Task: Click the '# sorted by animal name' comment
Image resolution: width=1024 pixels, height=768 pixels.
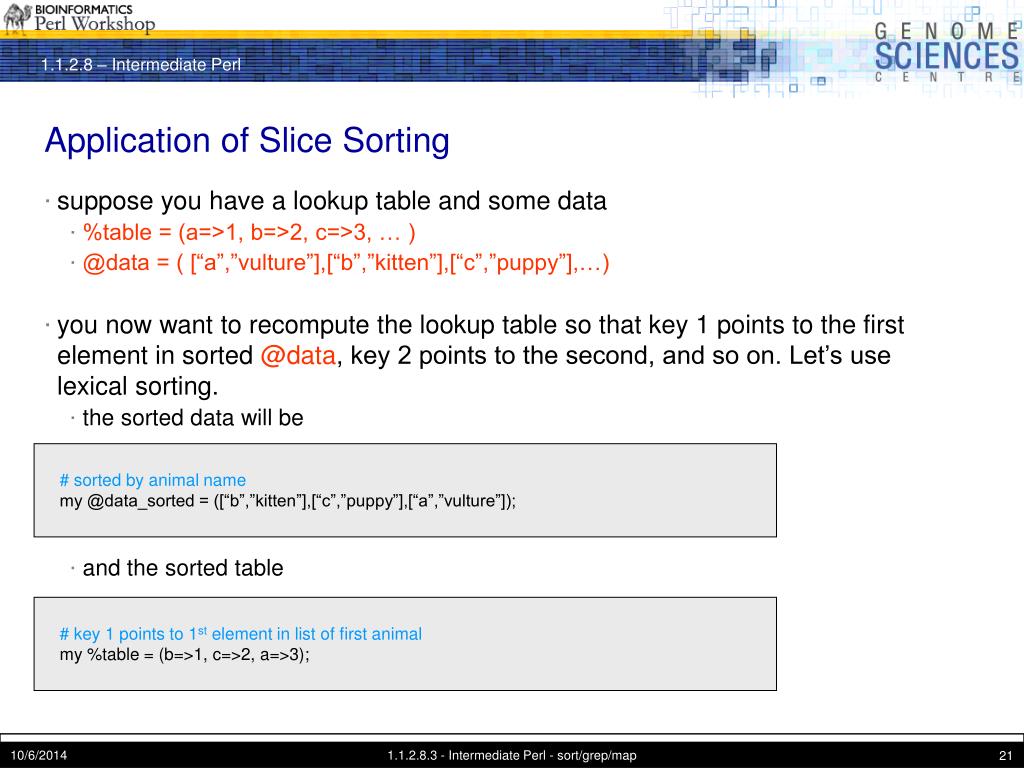Action: pyautogui.click(x=153, y=480)
